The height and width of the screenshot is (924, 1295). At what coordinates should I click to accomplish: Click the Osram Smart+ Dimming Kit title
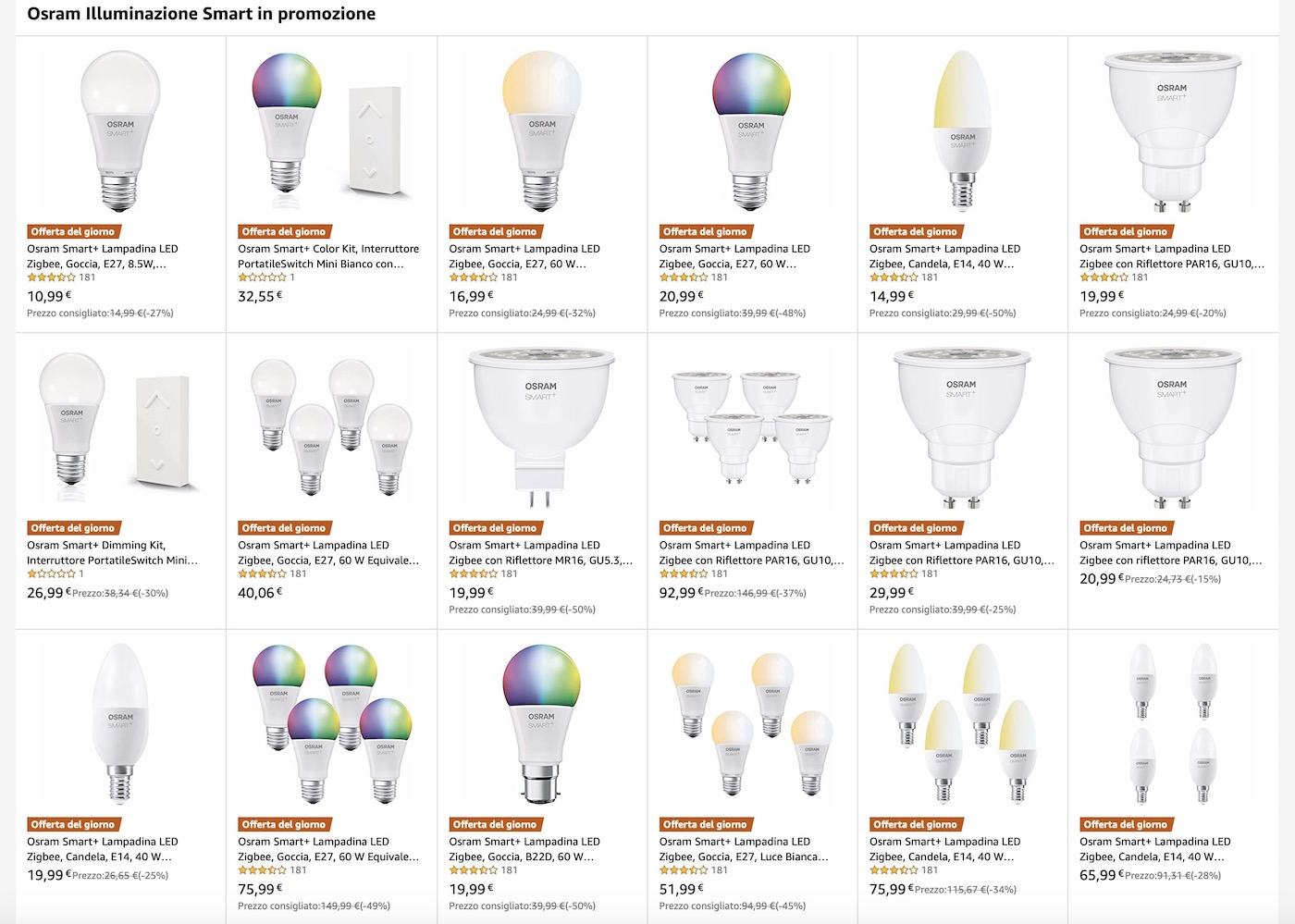pos(112,552)
